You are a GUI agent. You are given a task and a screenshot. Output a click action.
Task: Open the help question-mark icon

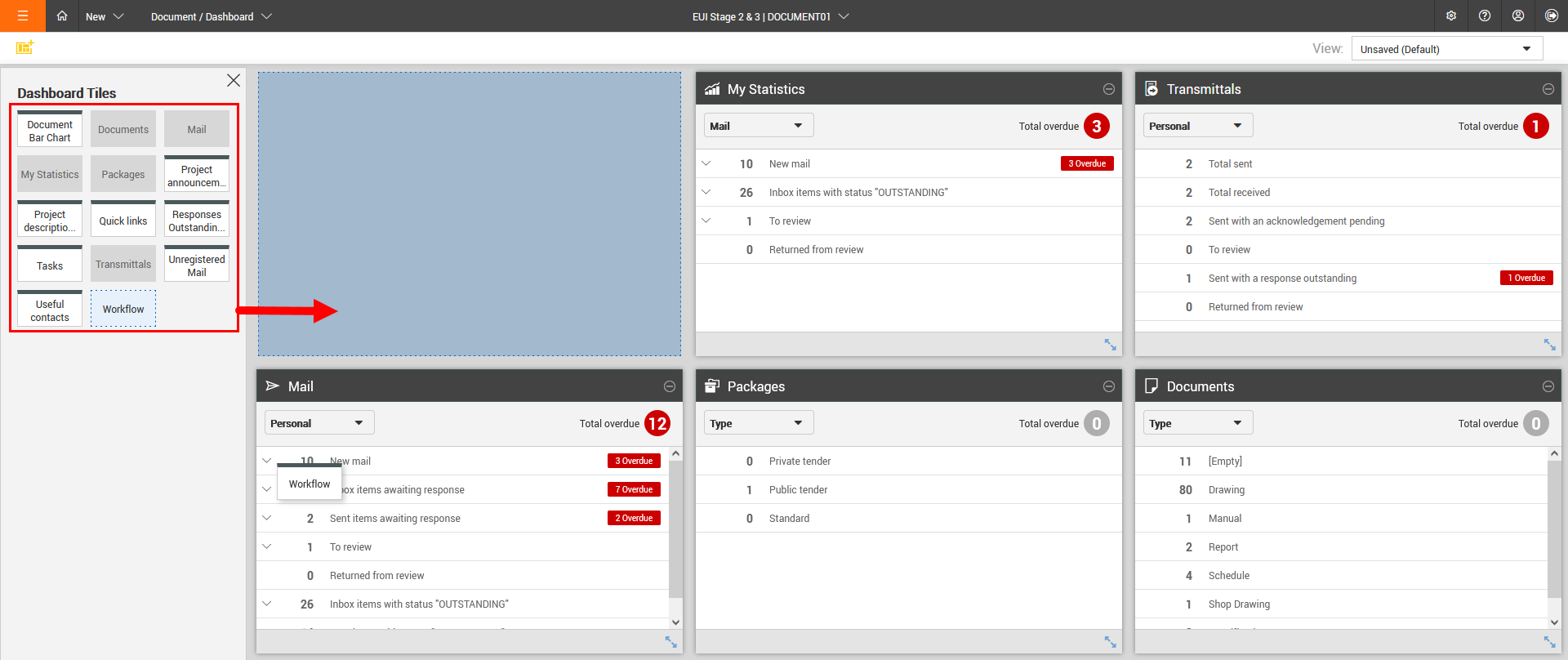(x=1485, y=16)
